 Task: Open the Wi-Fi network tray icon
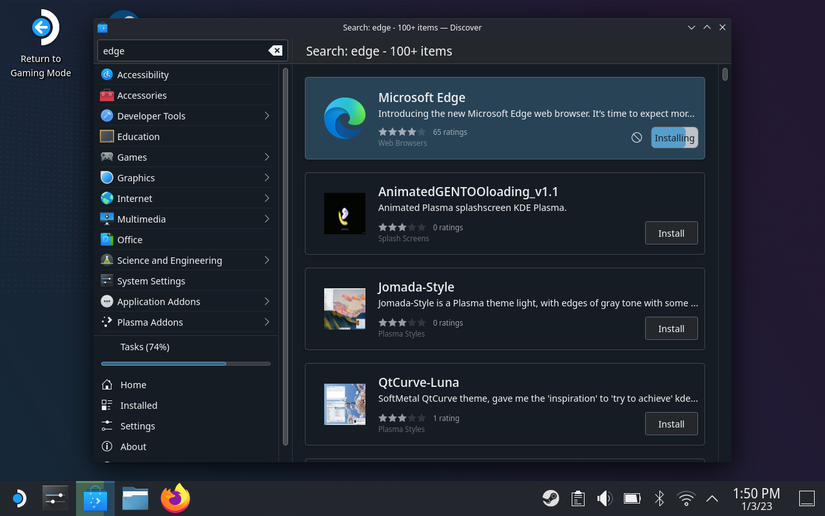[686, 498]
